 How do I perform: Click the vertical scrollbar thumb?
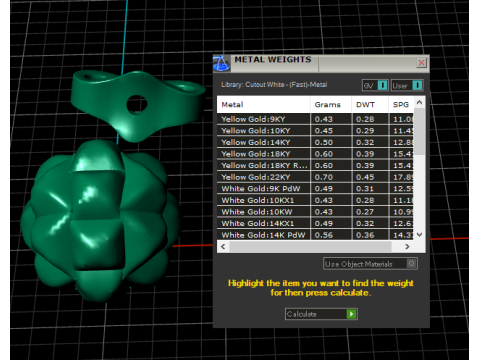(419, 131)
